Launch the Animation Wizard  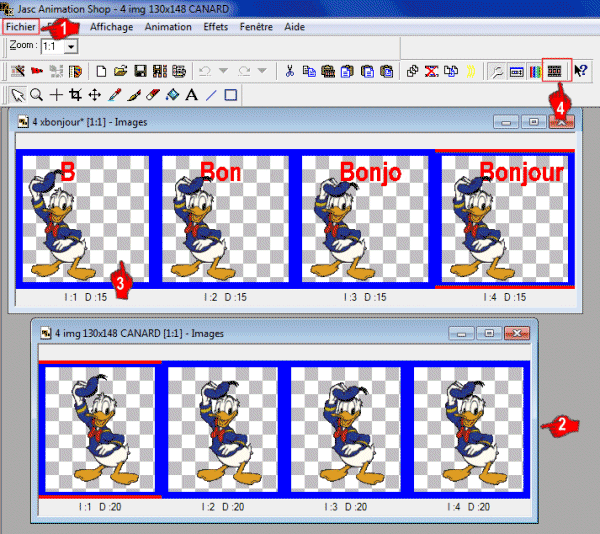[x=18, y=71]
